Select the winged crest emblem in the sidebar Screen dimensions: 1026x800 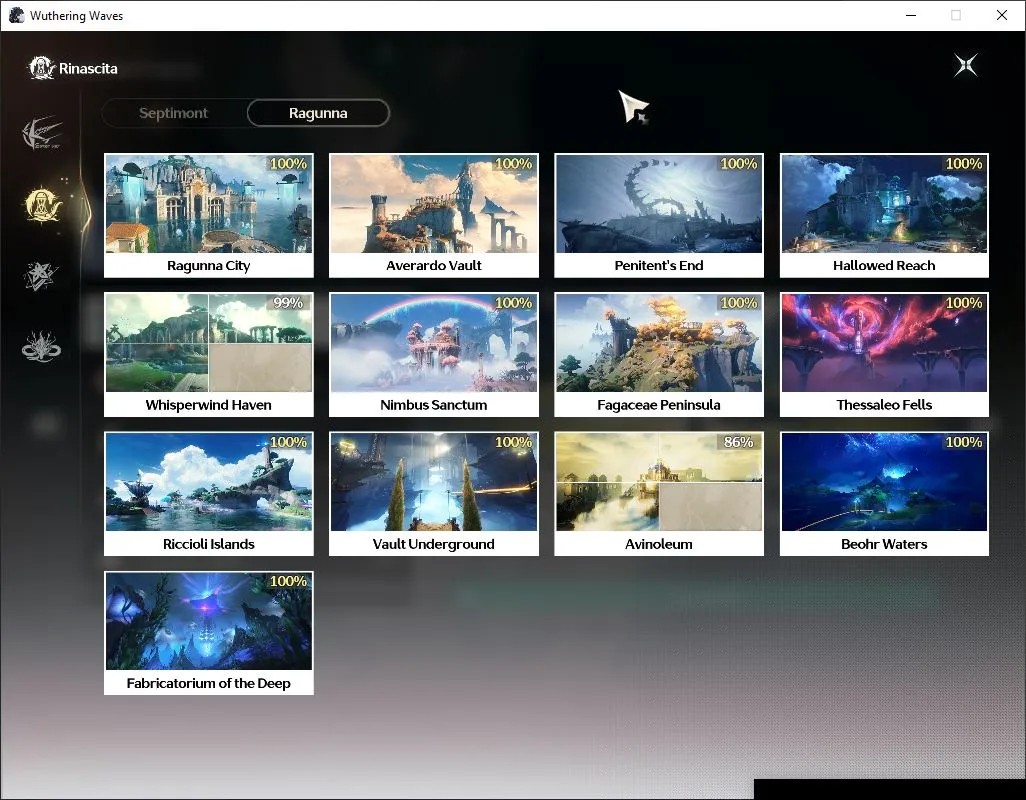pyautogui.click(x=41, y=347)
